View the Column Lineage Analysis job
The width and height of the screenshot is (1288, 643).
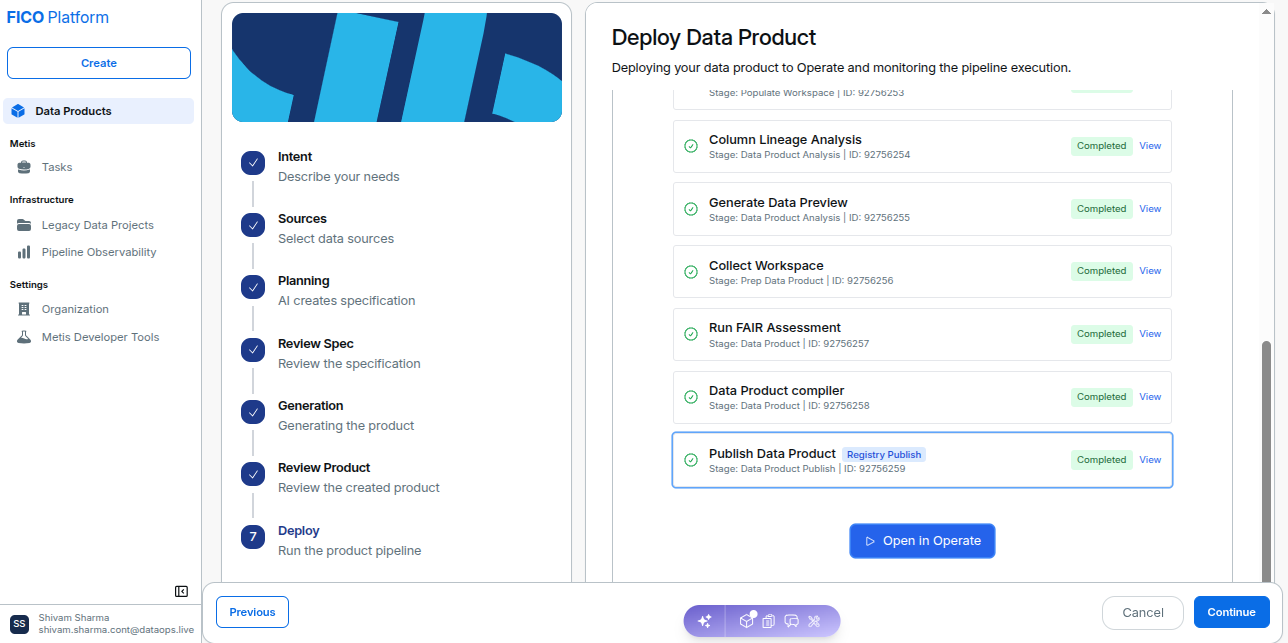[x=1150, y=146]
